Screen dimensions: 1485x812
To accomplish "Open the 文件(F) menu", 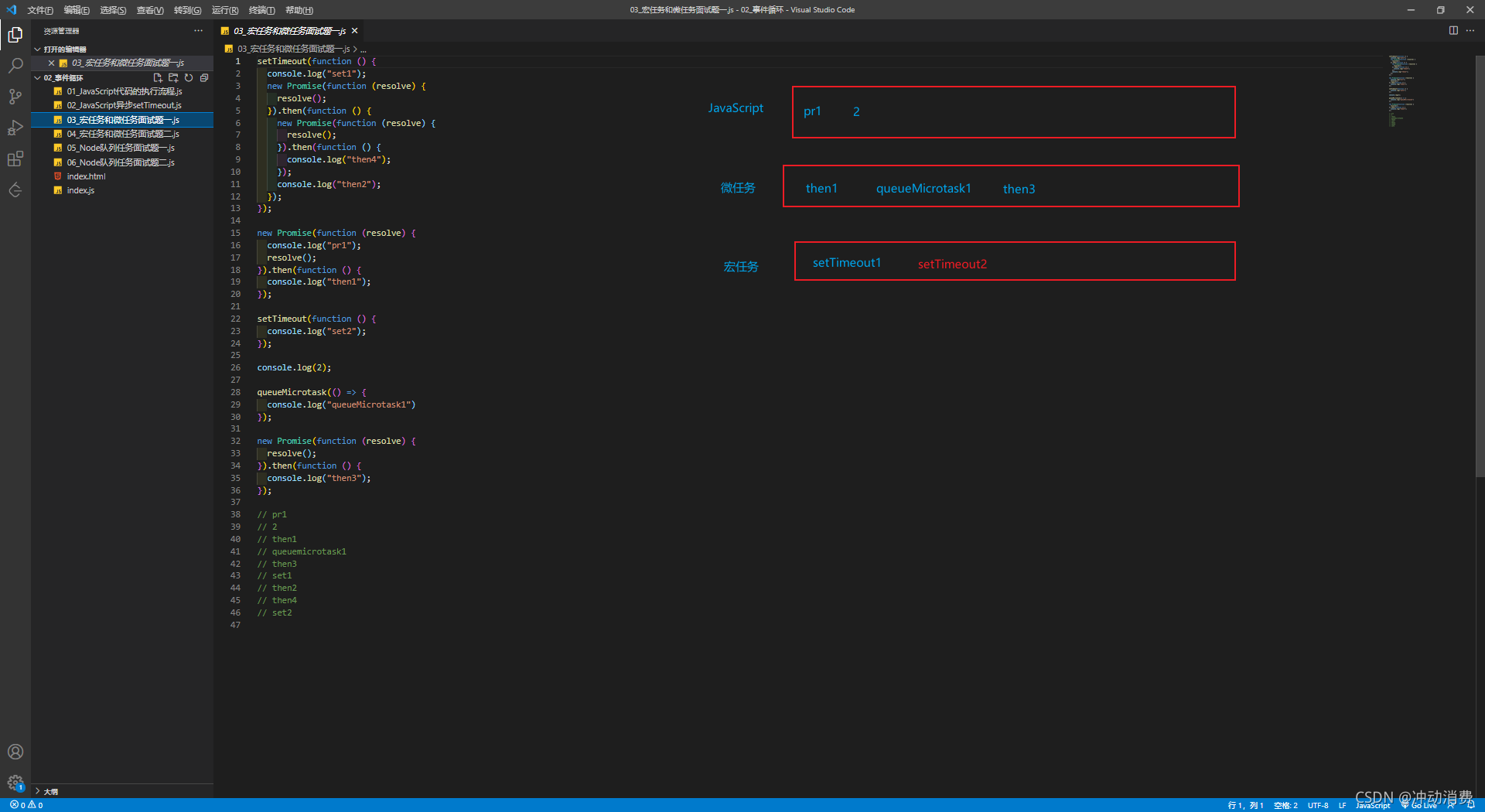I will [x=40, y=10].
